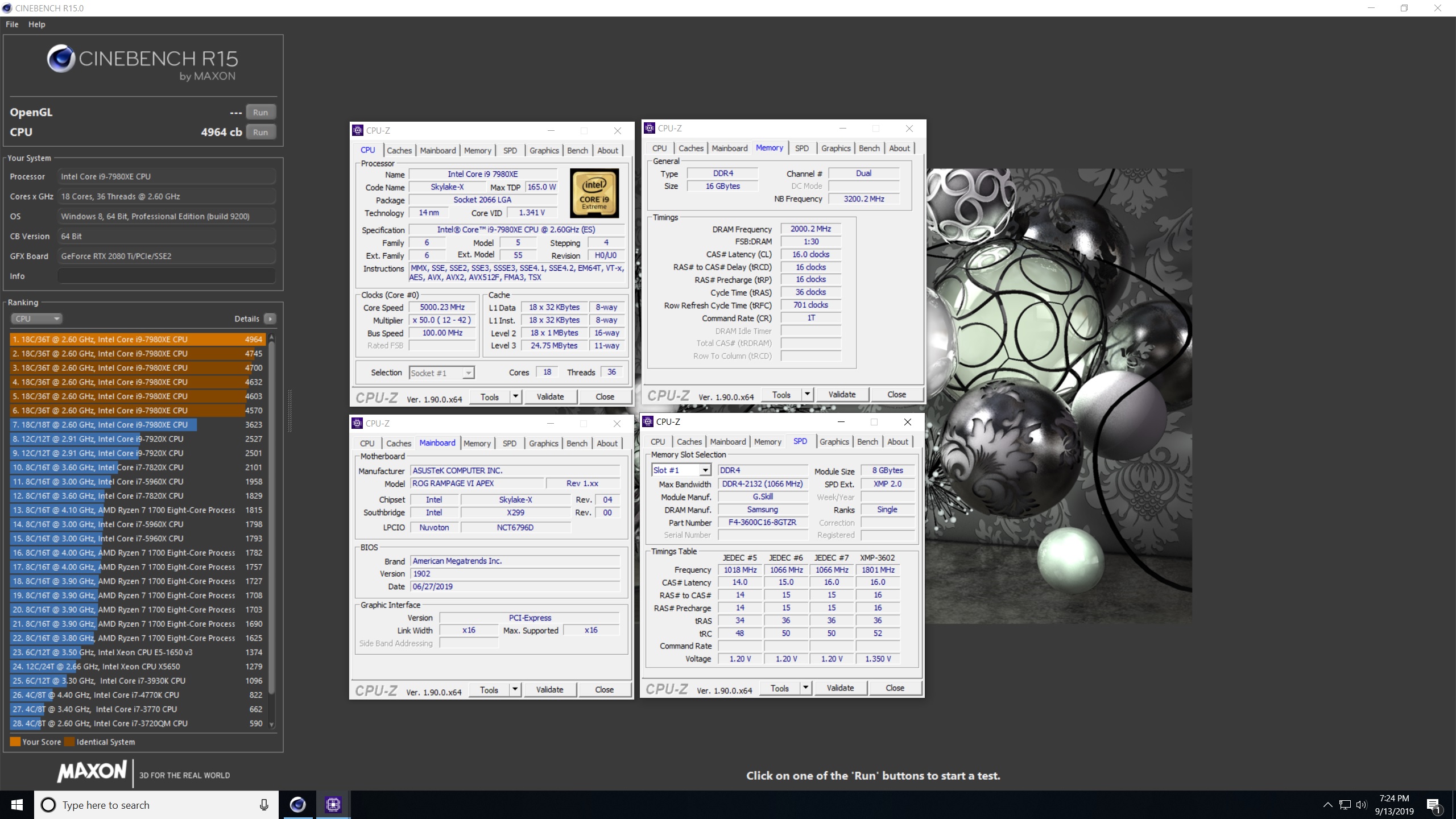Open Tools dropdown arrow in CPU-Z Mainboard window
The width and height of the screenshot is (1456, 819).
(515, 690)
